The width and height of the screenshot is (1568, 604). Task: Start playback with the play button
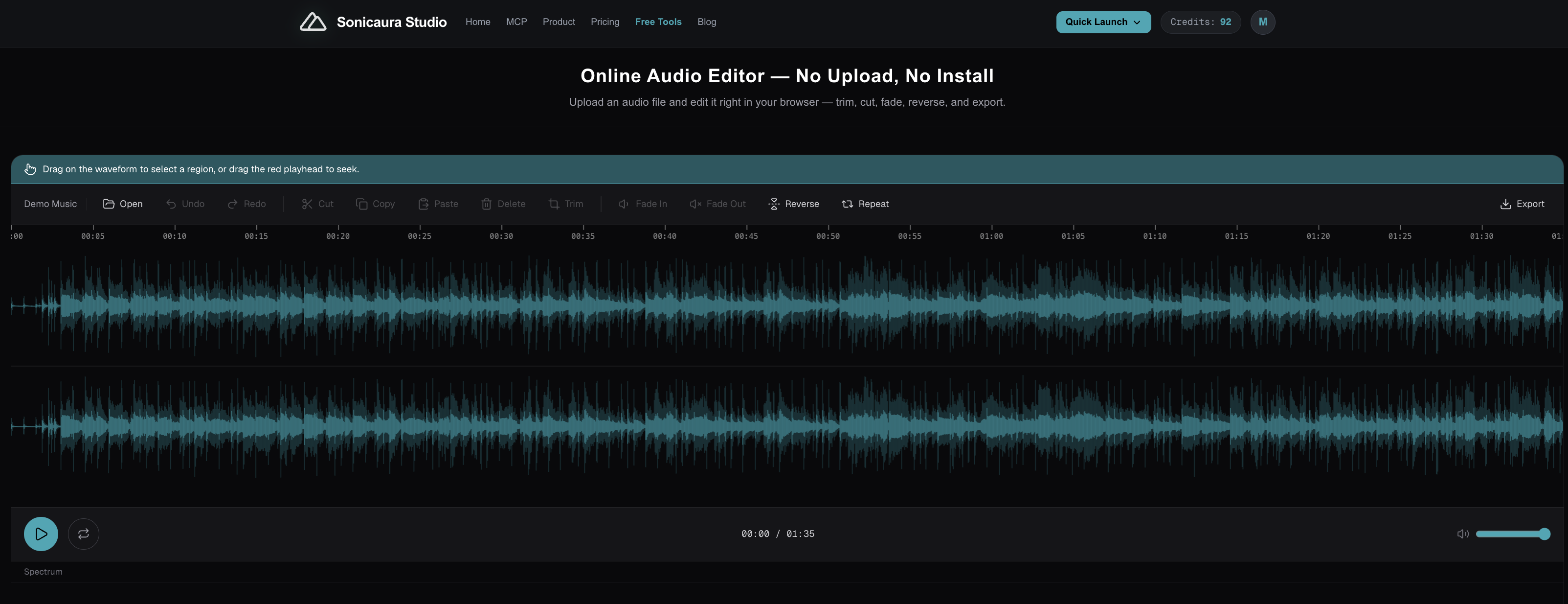[41, 534]
